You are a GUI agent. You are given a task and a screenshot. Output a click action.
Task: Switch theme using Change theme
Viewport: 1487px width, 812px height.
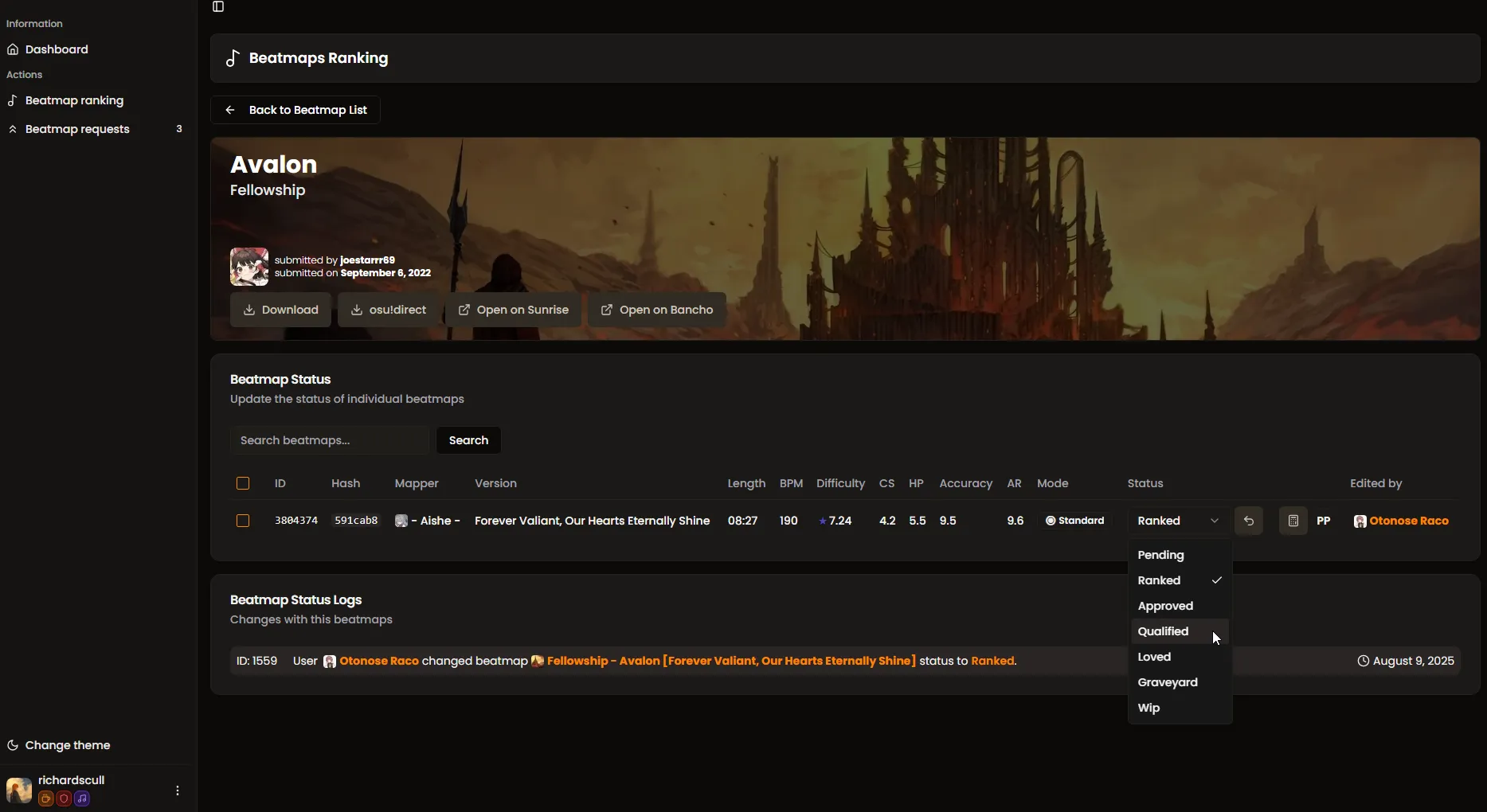tap(68, 745)
